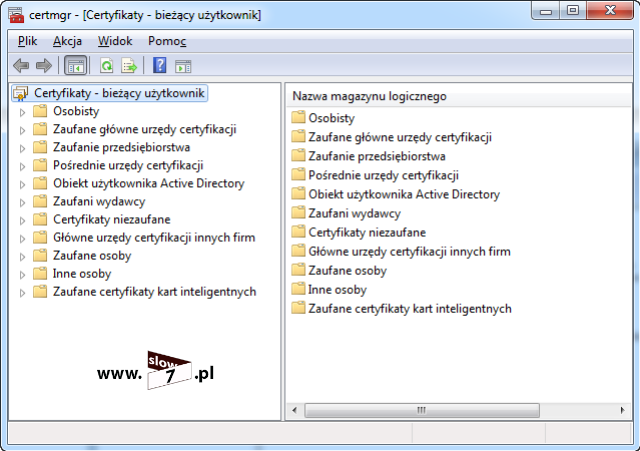Click the Pośrednie urzędy certyfikacji folder icon, right pane
The width and height of the screenshot is (640, 451).
tap(298, 175)
